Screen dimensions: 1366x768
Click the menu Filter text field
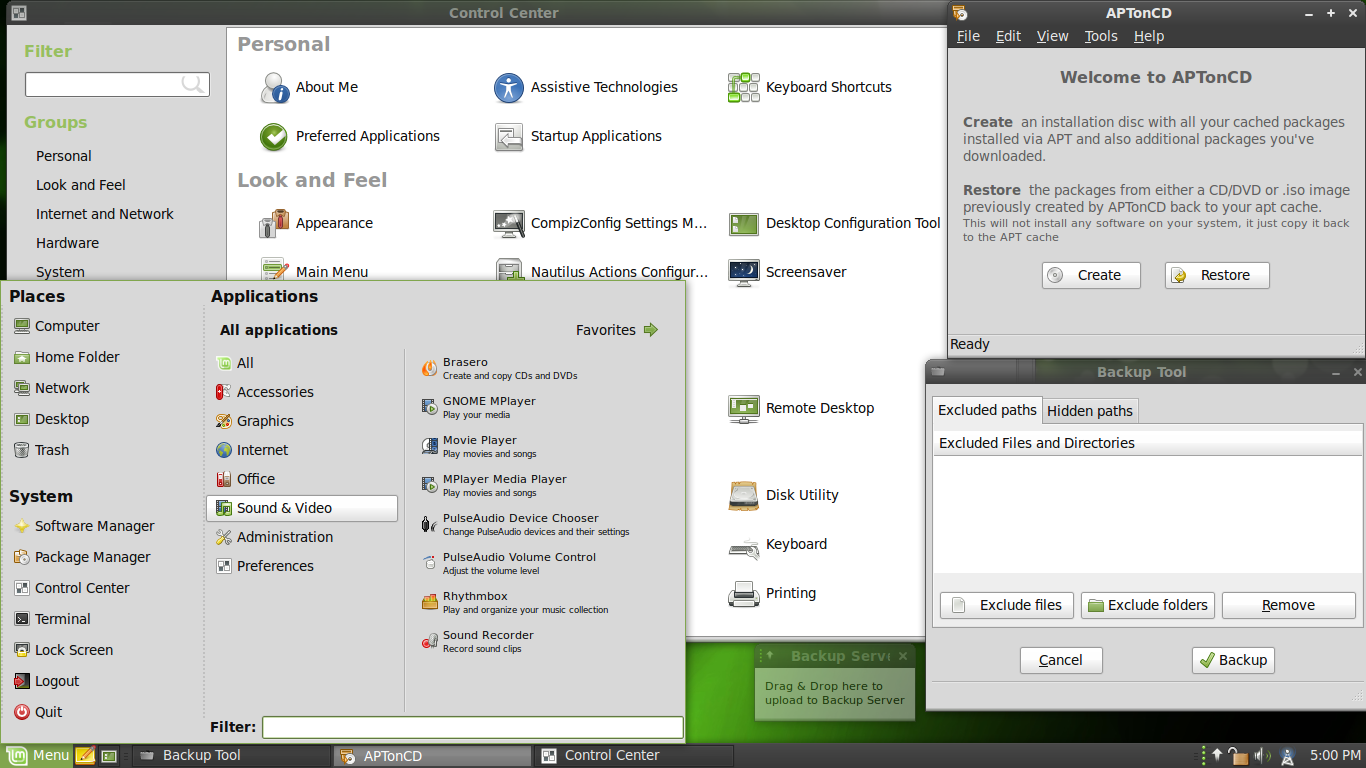point(473,728)
